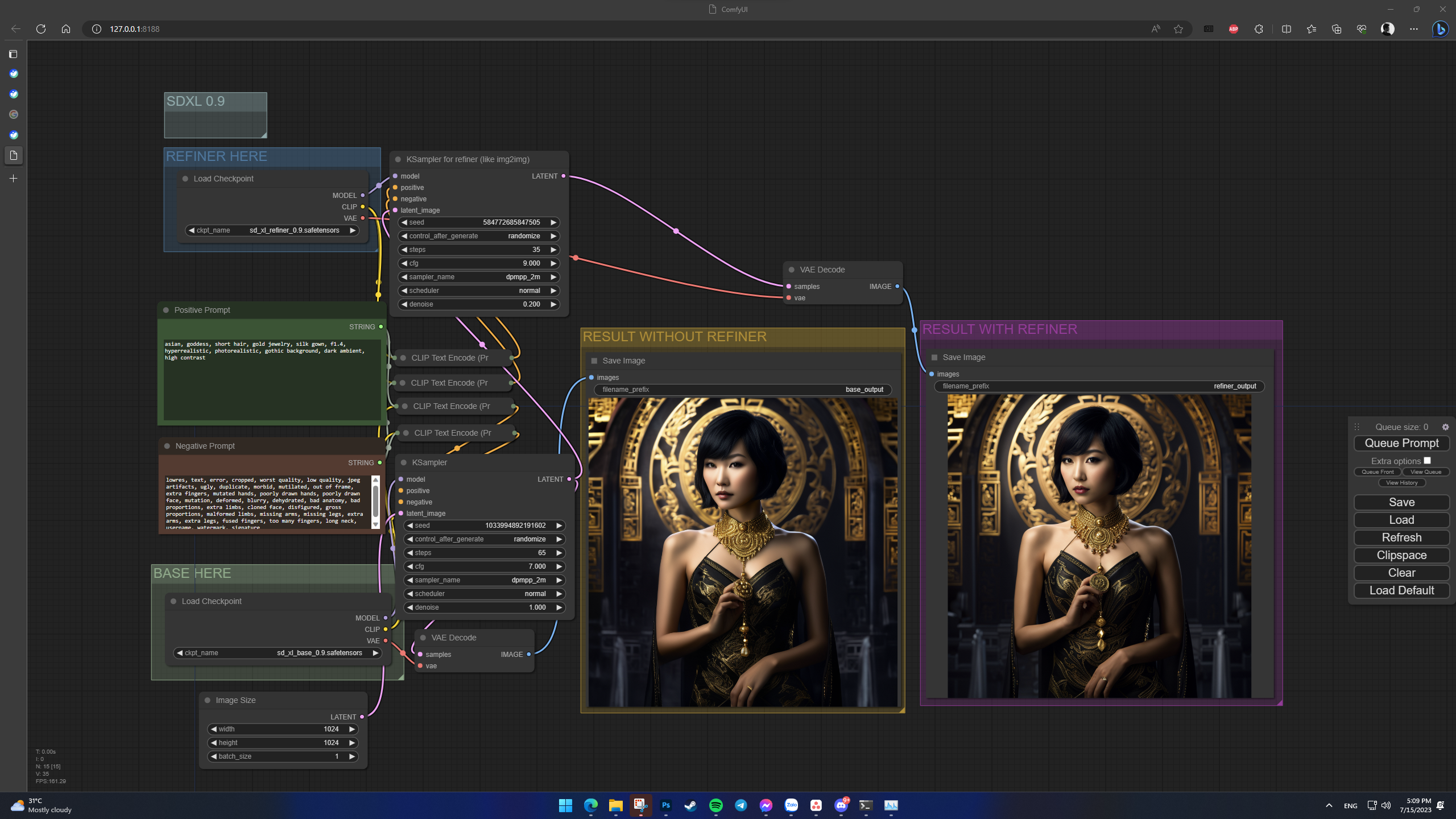Change base KSampler scheduler normal

coord(485,594)
